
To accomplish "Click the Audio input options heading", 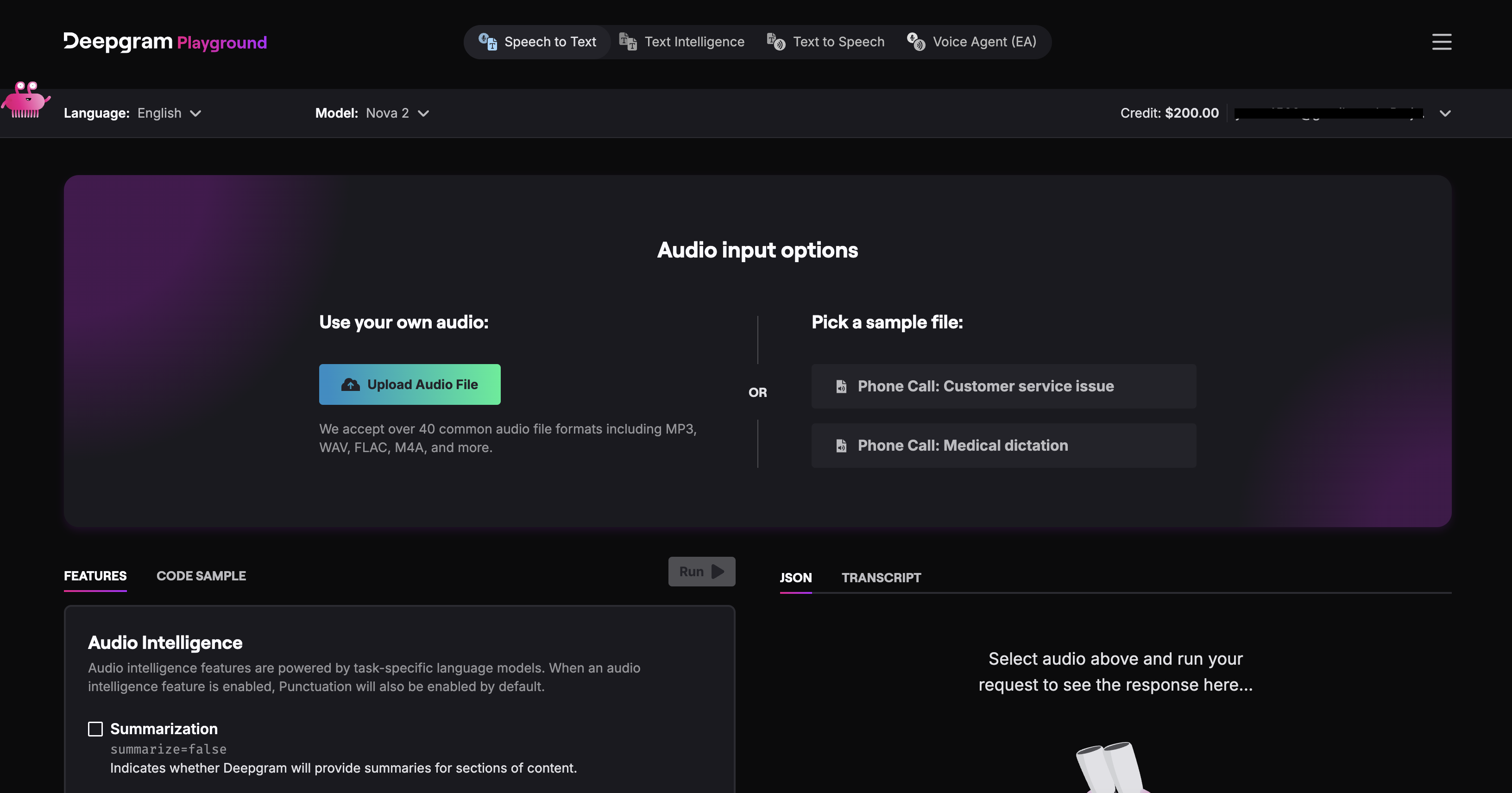I will coord(757,250).
